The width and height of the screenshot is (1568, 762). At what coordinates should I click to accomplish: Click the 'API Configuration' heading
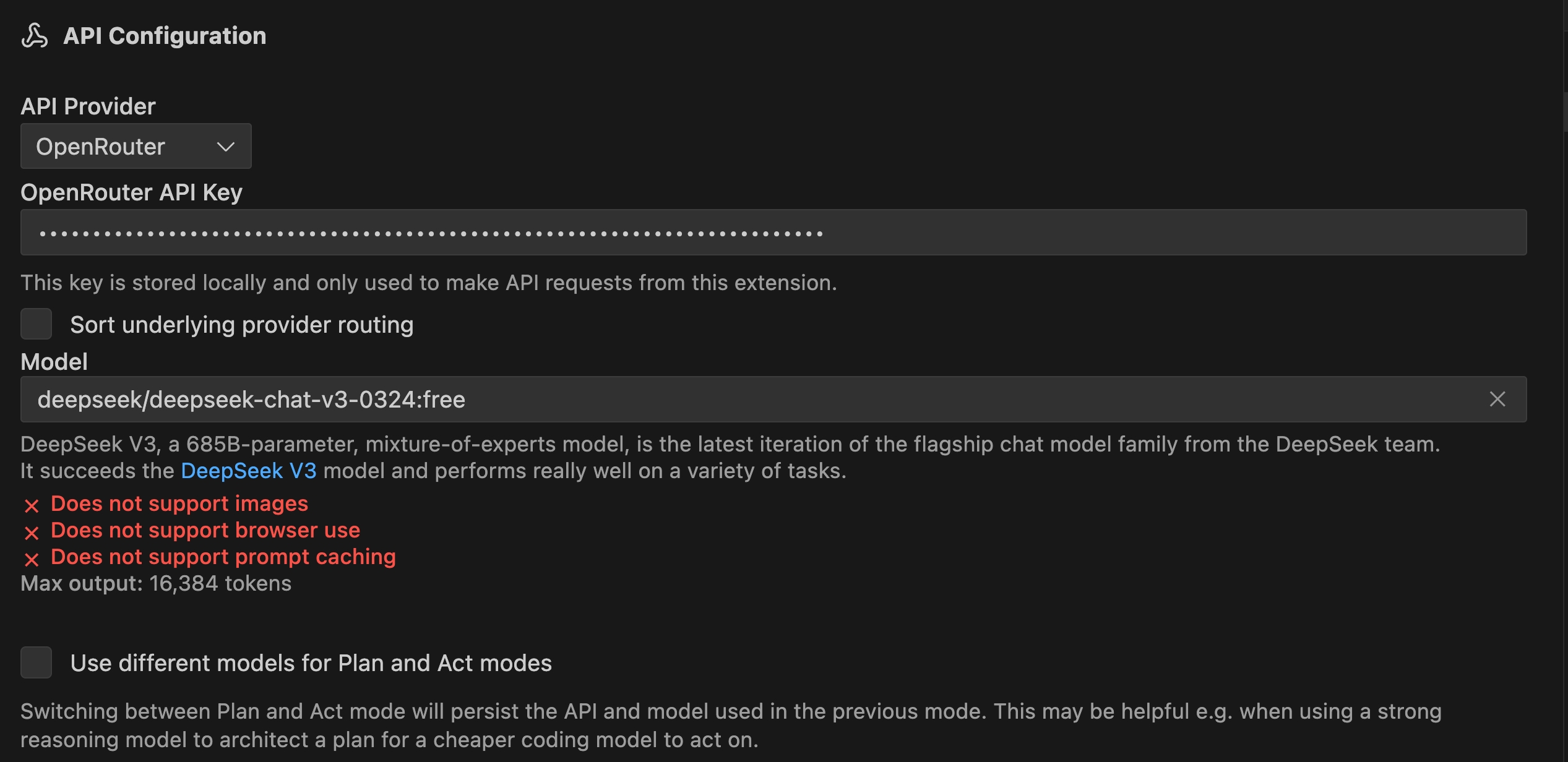165,36
